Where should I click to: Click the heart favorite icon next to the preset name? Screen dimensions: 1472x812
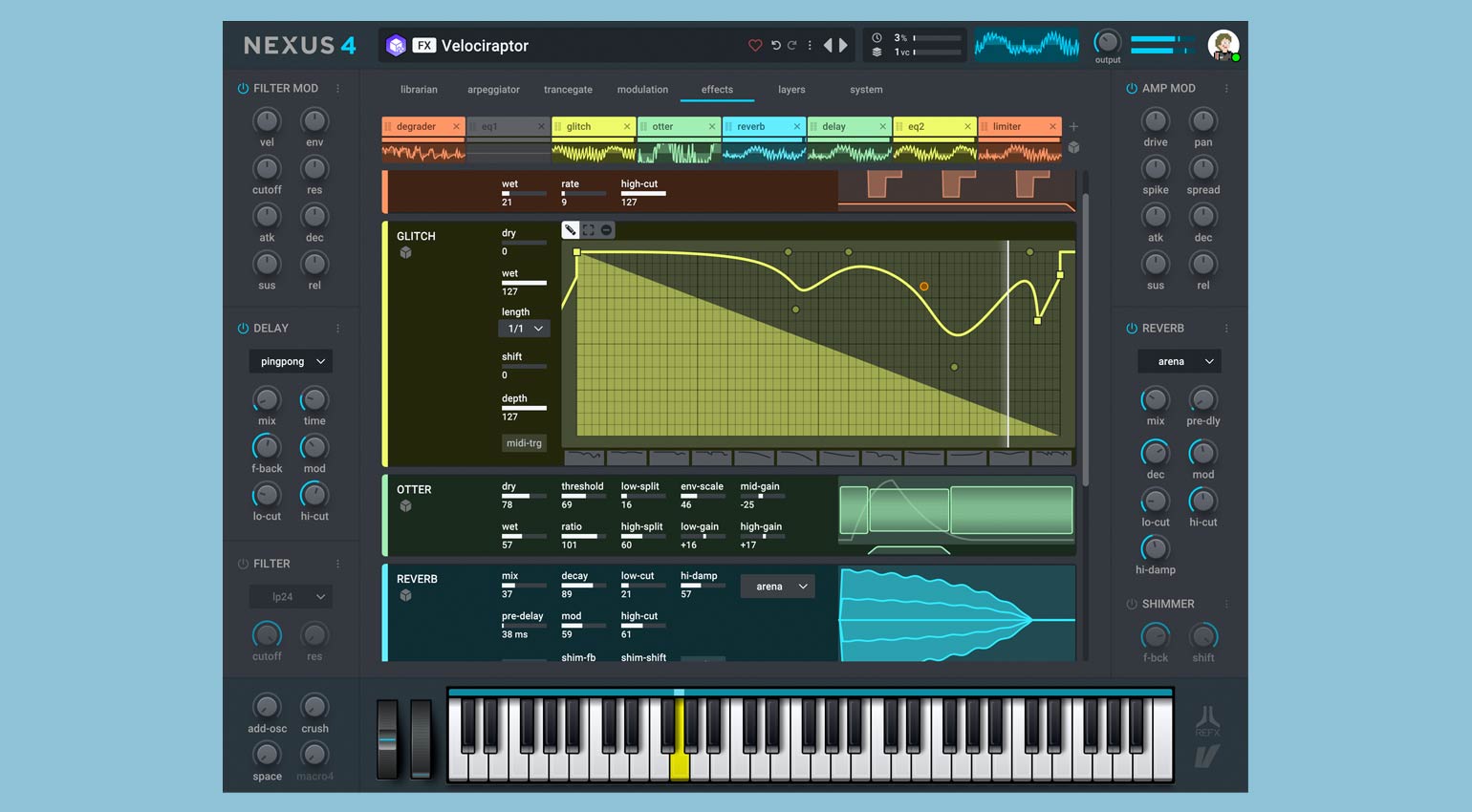pyautogui.click(x=756, y=45)
